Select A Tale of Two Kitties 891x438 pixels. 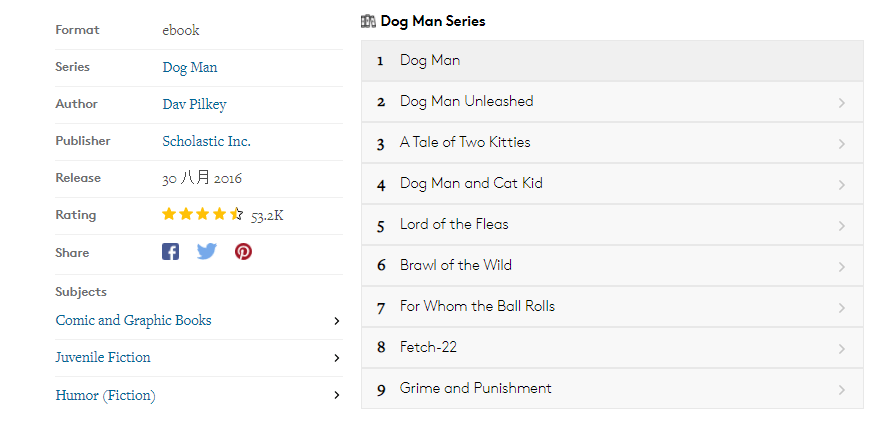click(465, 143)
